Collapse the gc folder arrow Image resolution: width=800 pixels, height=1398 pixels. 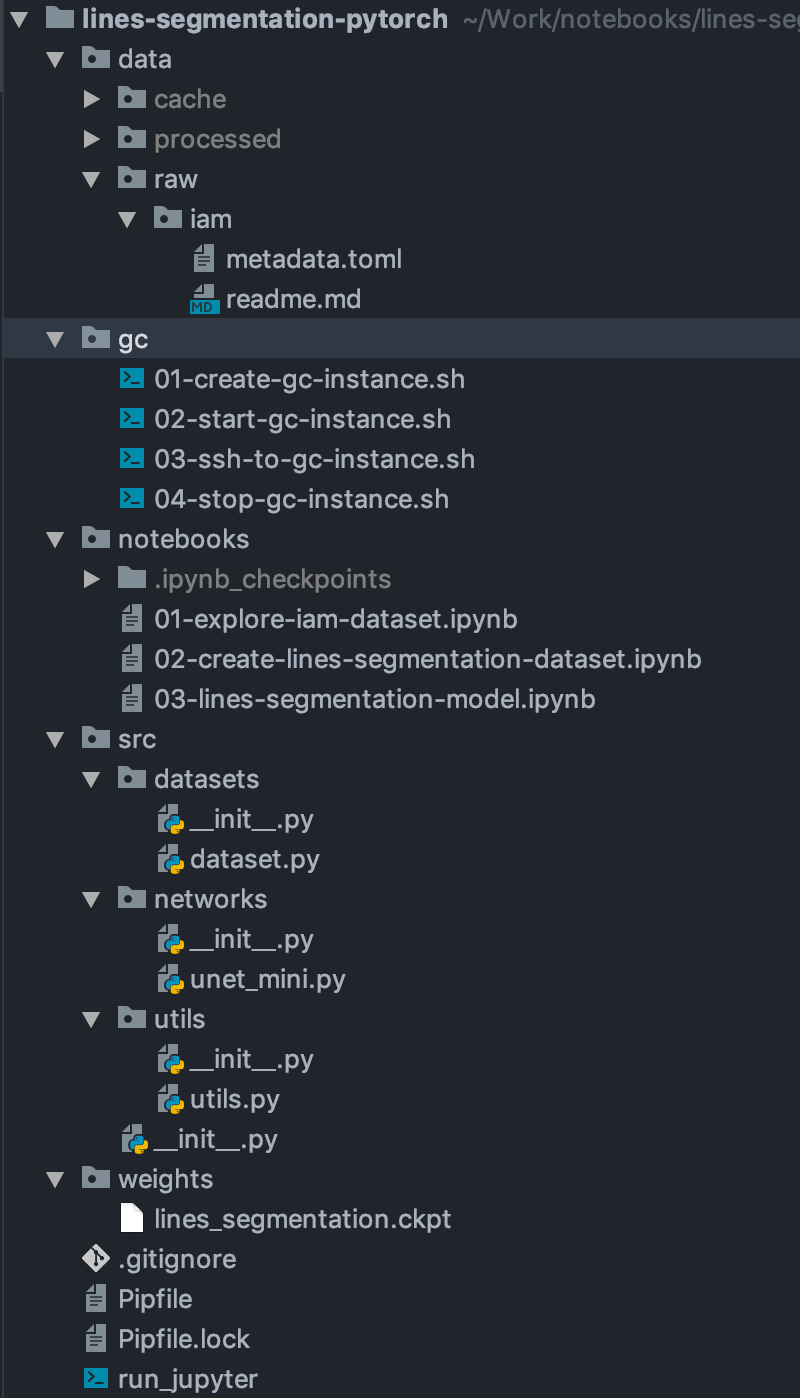pos(56,339)
